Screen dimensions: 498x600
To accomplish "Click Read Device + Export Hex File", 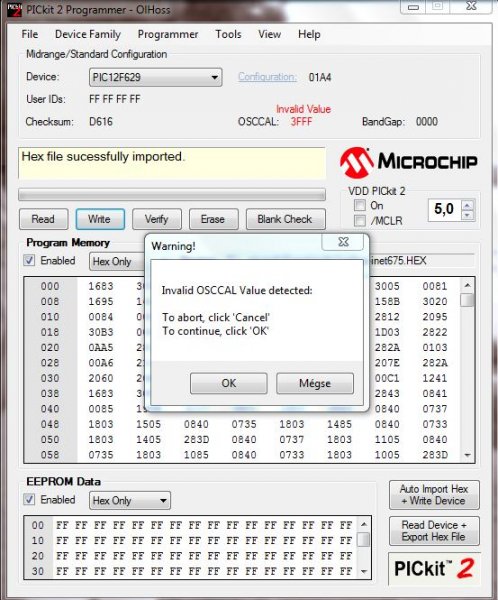I will coord(434,531).
